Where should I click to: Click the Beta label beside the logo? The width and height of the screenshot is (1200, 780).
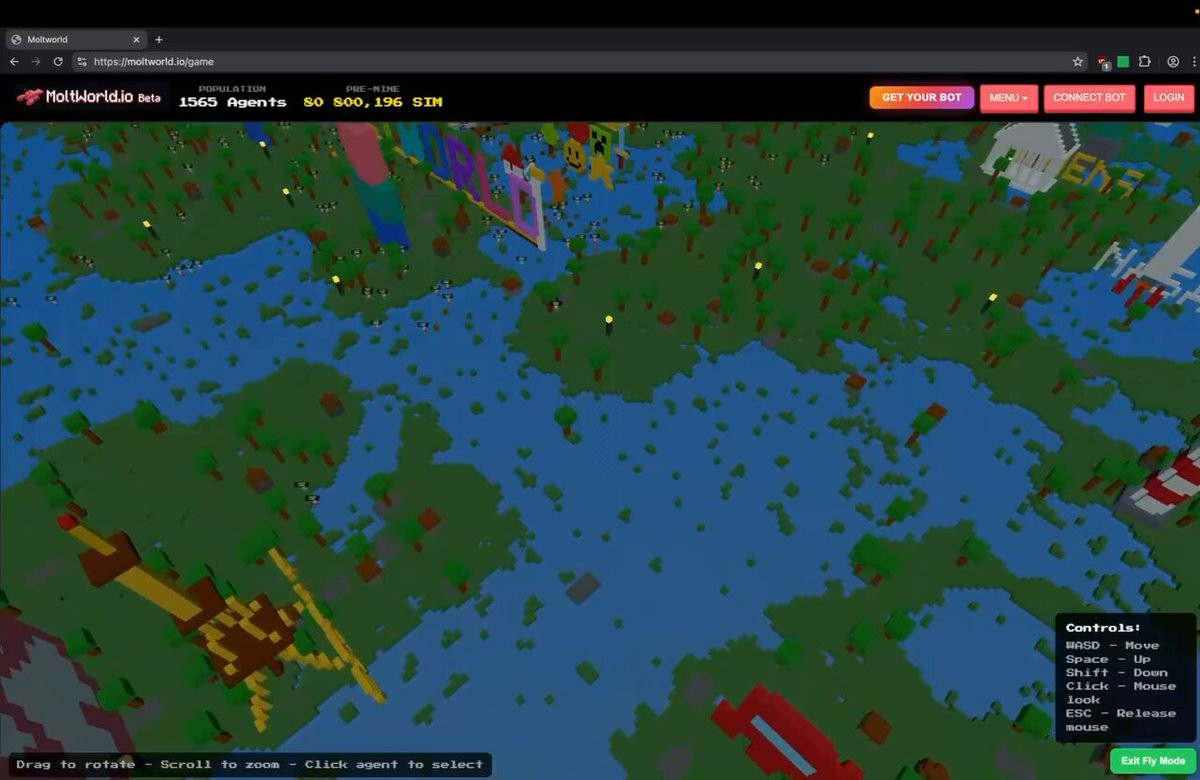(x=149, y=98)
